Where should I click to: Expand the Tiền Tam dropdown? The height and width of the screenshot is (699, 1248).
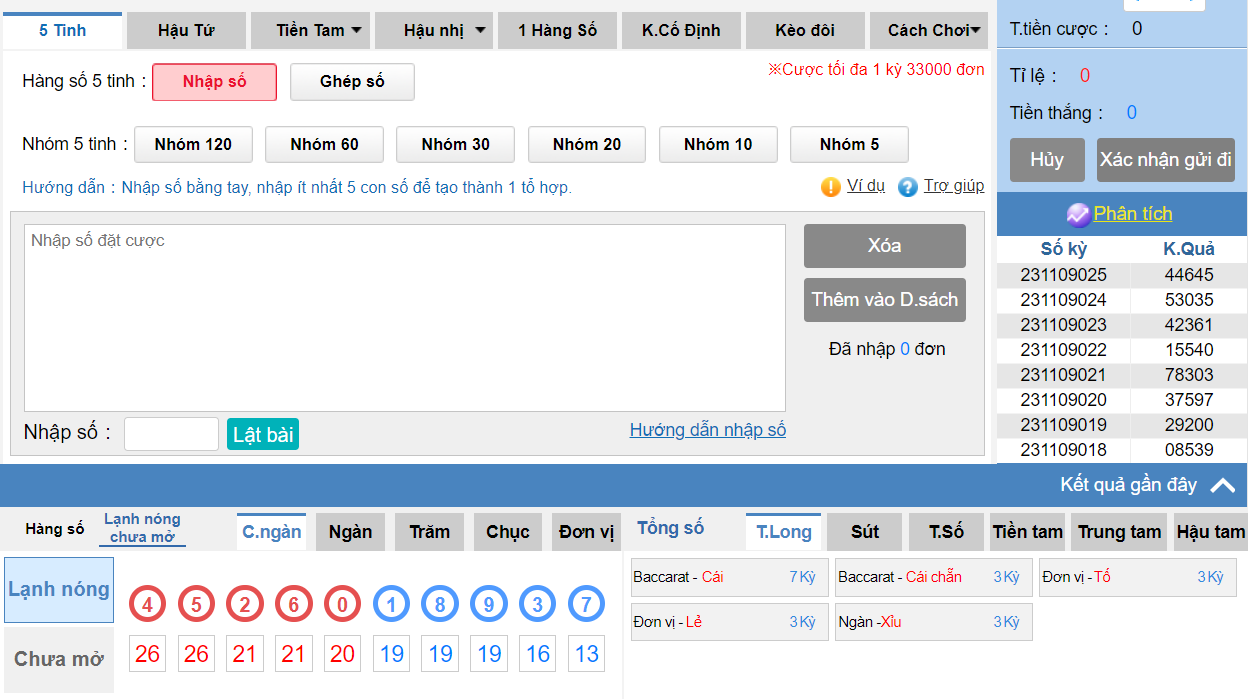click(x=319, y=31)
